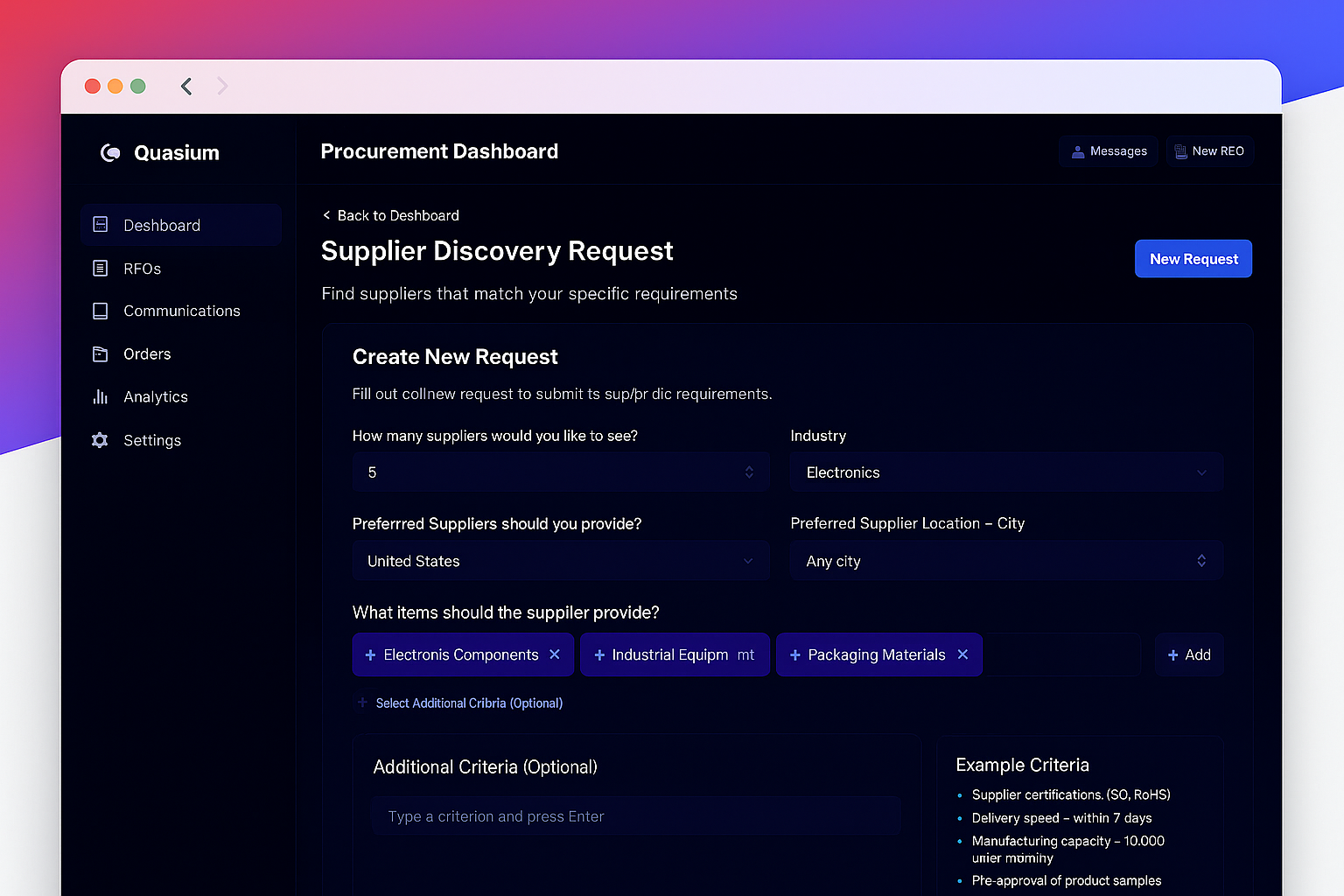Click 'Pre-approval of product samples' example
The height and width of the screenshot is (896, 1344).
pos(1067,880)
